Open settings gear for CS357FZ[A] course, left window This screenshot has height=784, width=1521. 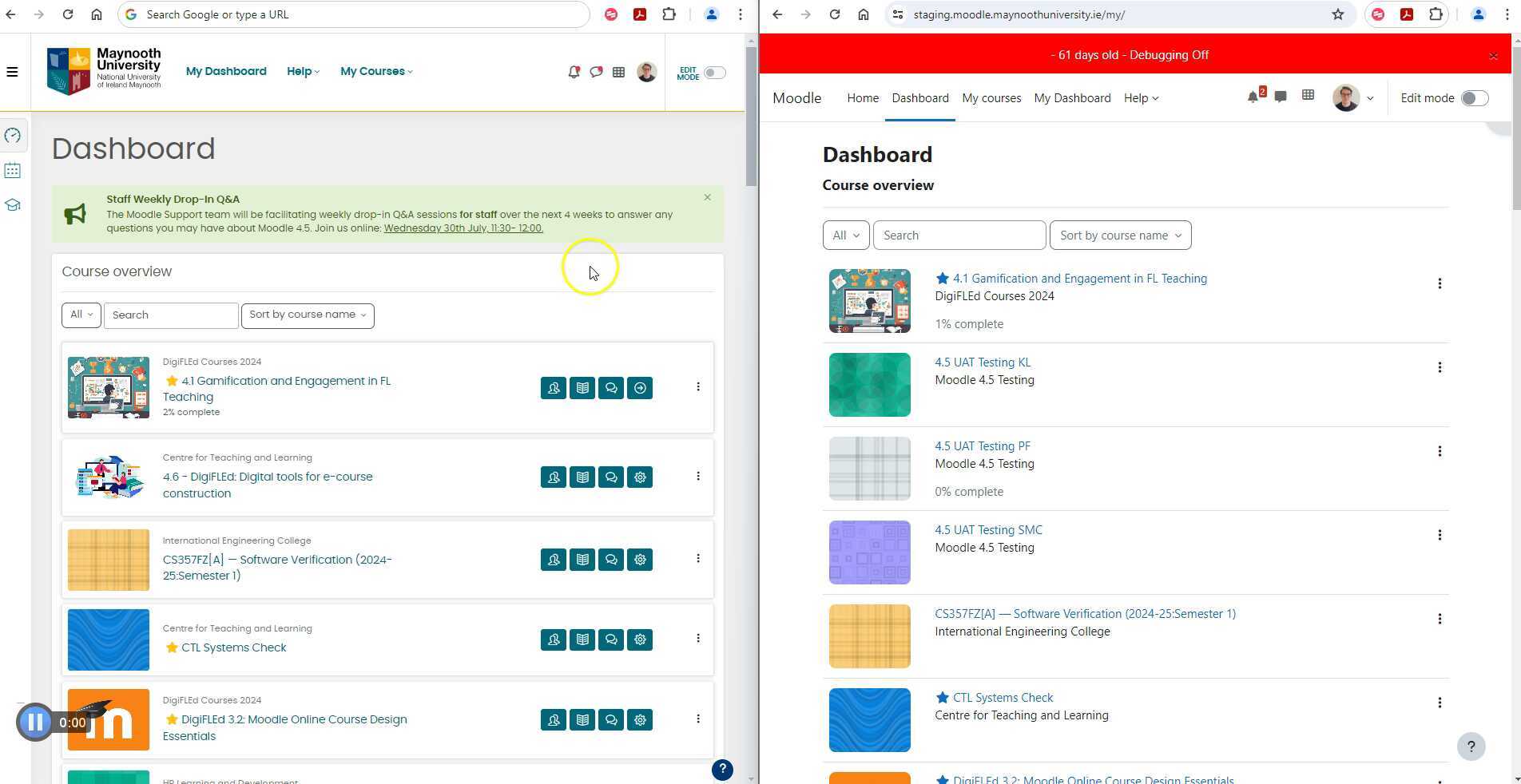point(640,560)
